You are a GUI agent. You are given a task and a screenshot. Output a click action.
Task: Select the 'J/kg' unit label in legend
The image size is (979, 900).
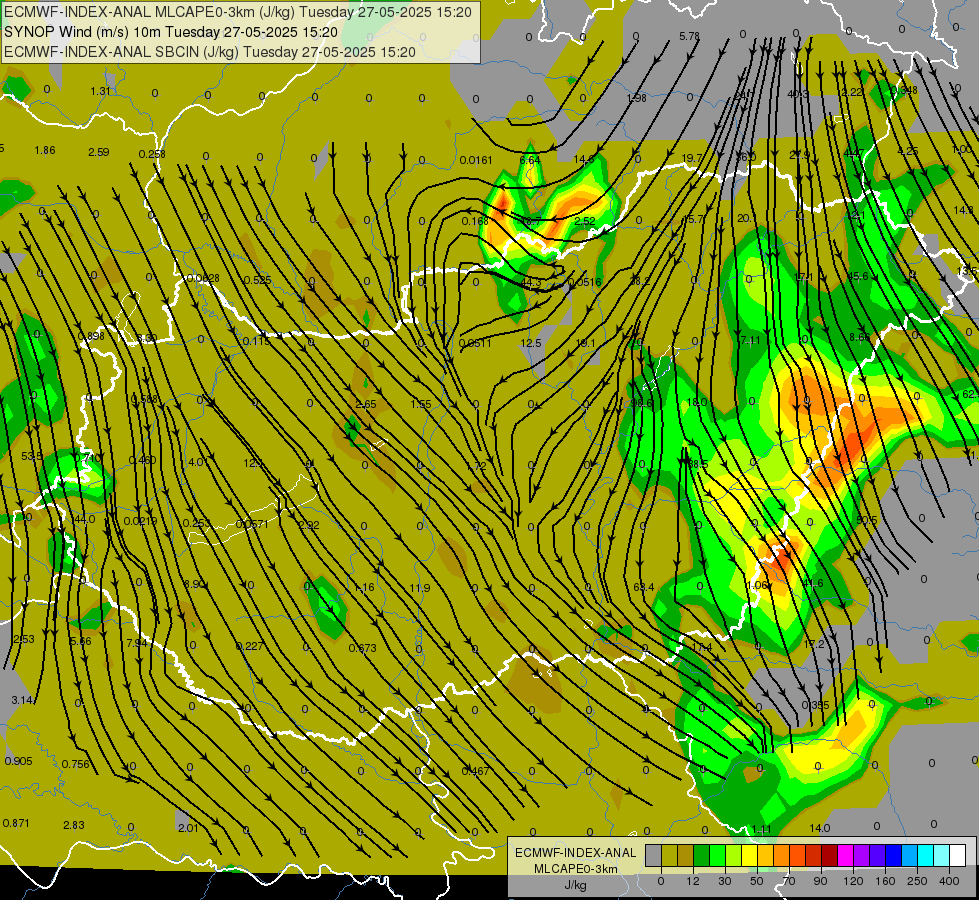[x=575, y=885]
